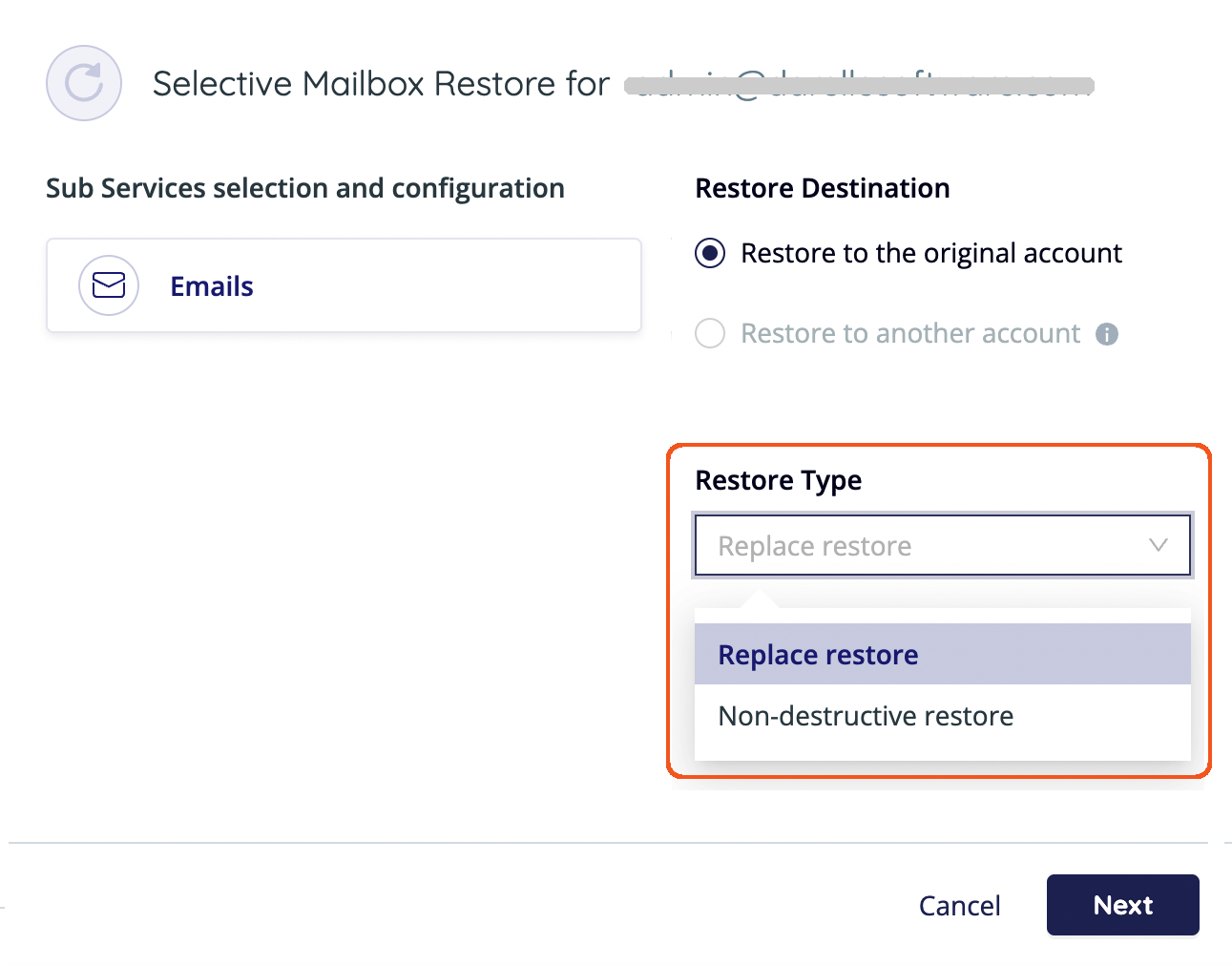The width and height of the screenshot is (1232, 966).
Task: Click the Emails label text
Action: (x=212, y=286)
